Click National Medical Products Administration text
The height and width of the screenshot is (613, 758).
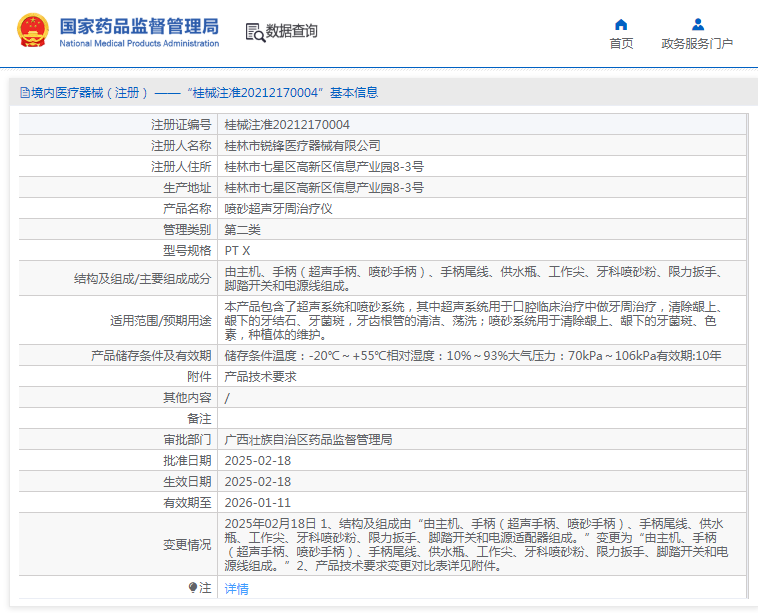(139, 44)
